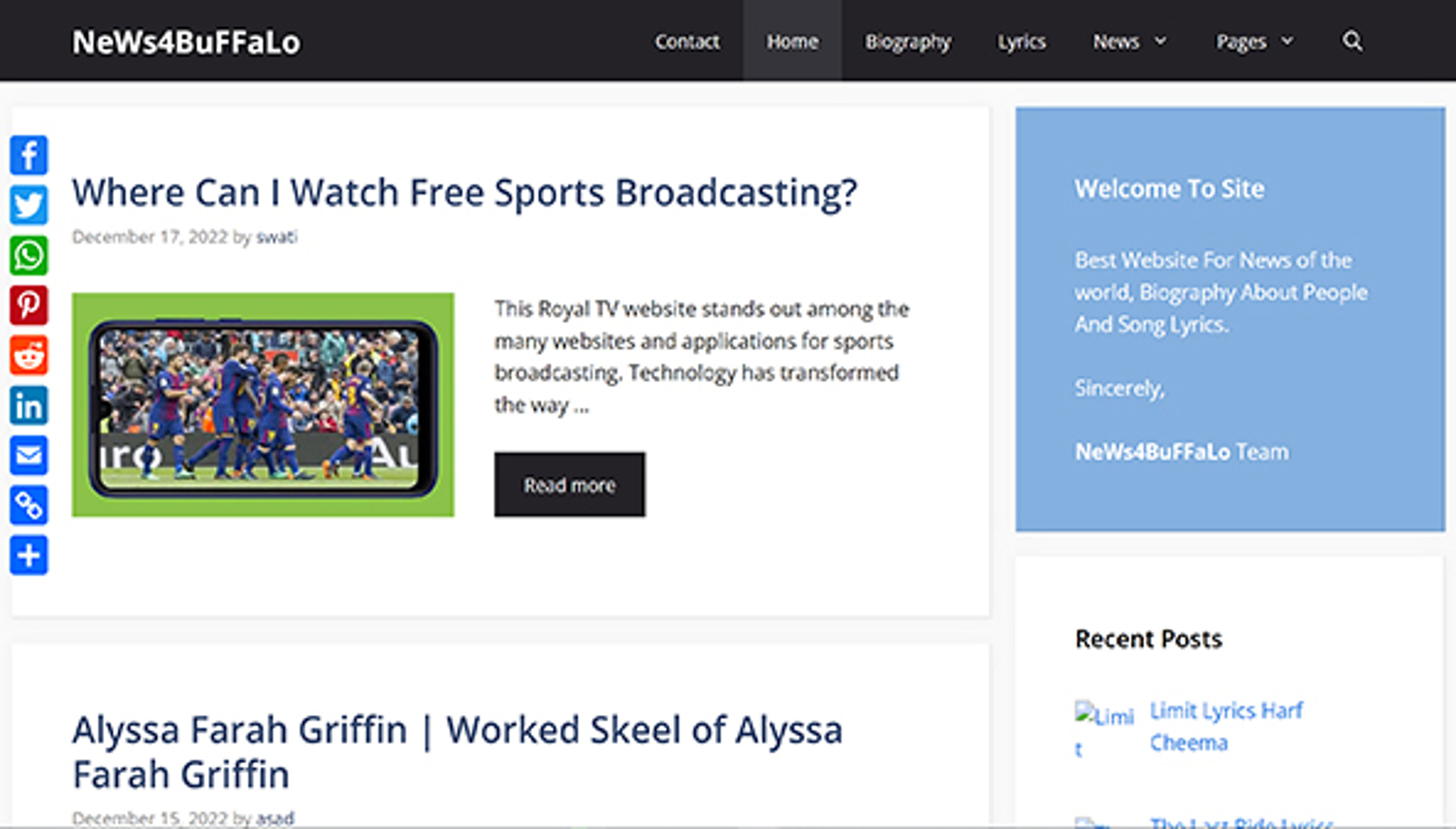Share via the WhatsApp icon
The width and height of the screenshot is (1456, 829).
(x=28, y=255)
